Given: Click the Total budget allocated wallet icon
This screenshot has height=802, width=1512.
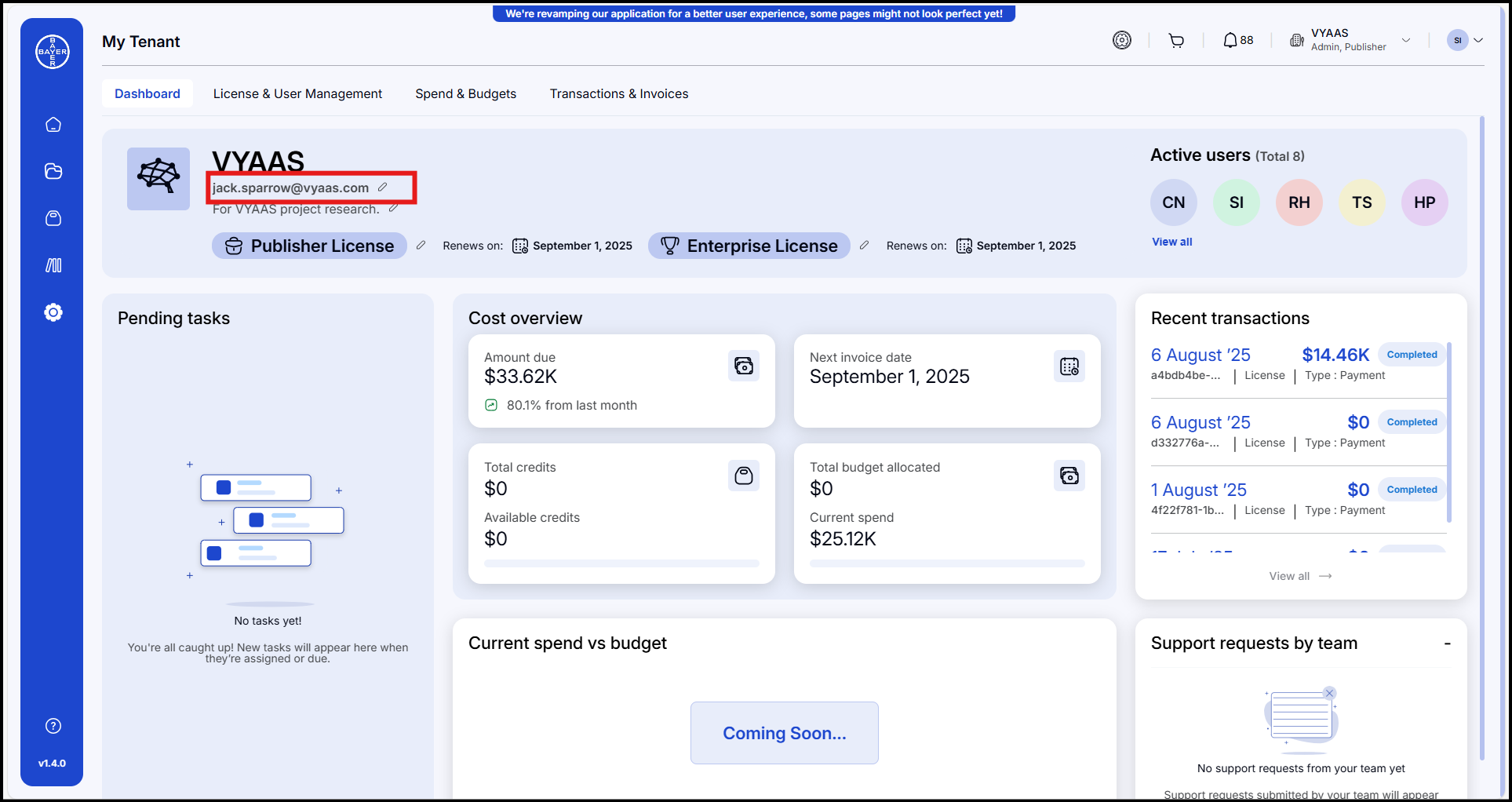Looking at the screenshot, I should click(x=1069, y=476).
